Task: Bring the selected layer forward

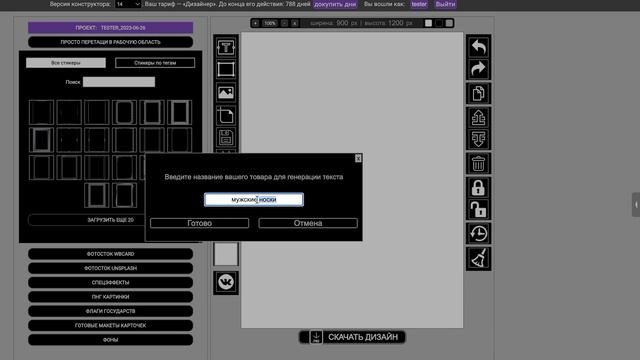Action: (478, 118)
